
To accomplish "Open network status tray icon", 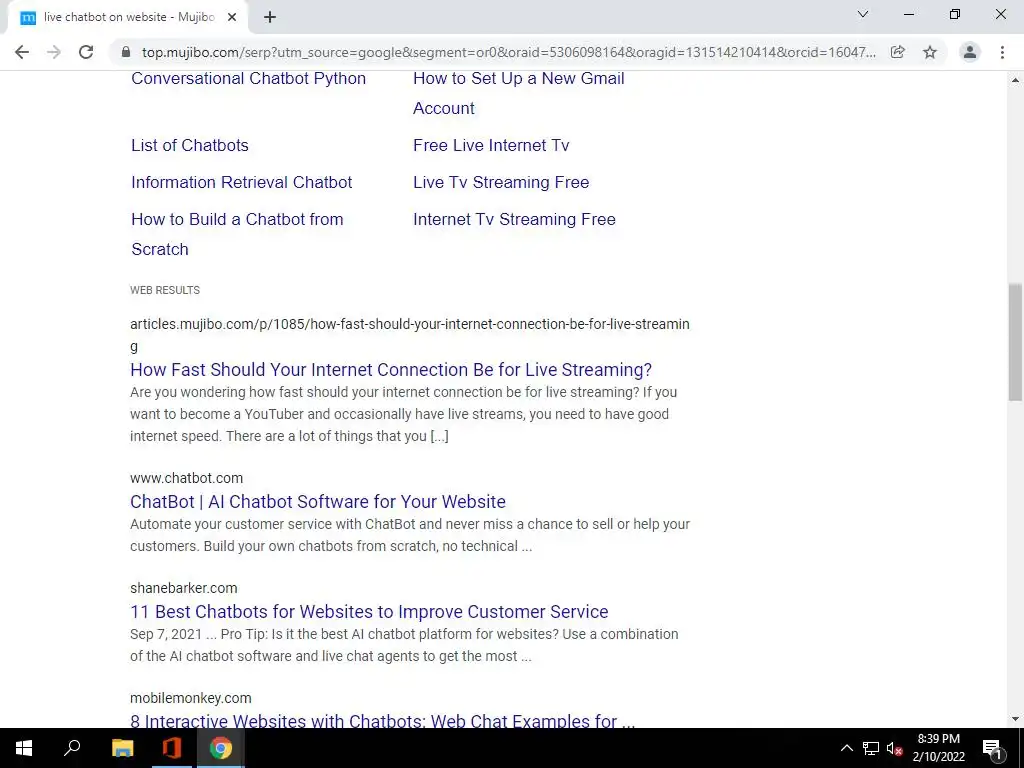I will click(871, 748).
